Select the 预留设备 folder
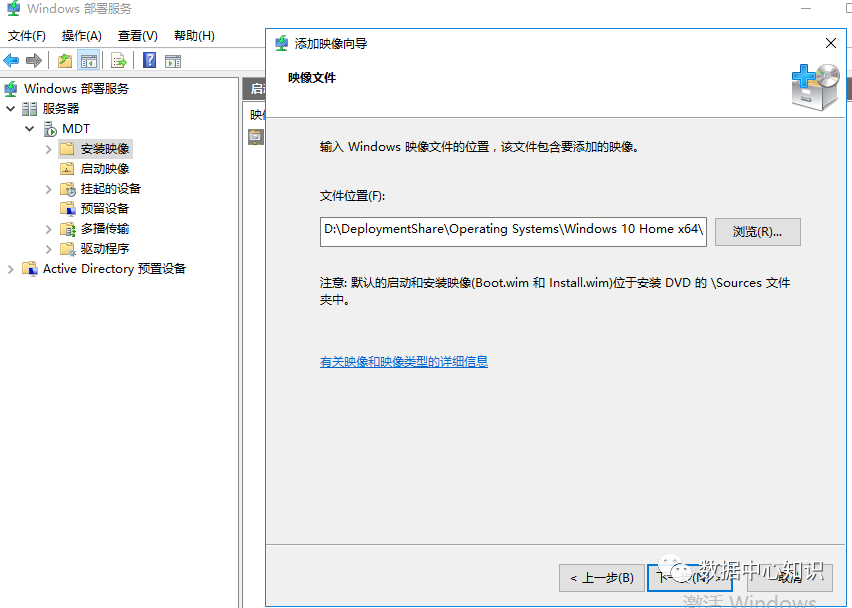 [x=105, y=209]
